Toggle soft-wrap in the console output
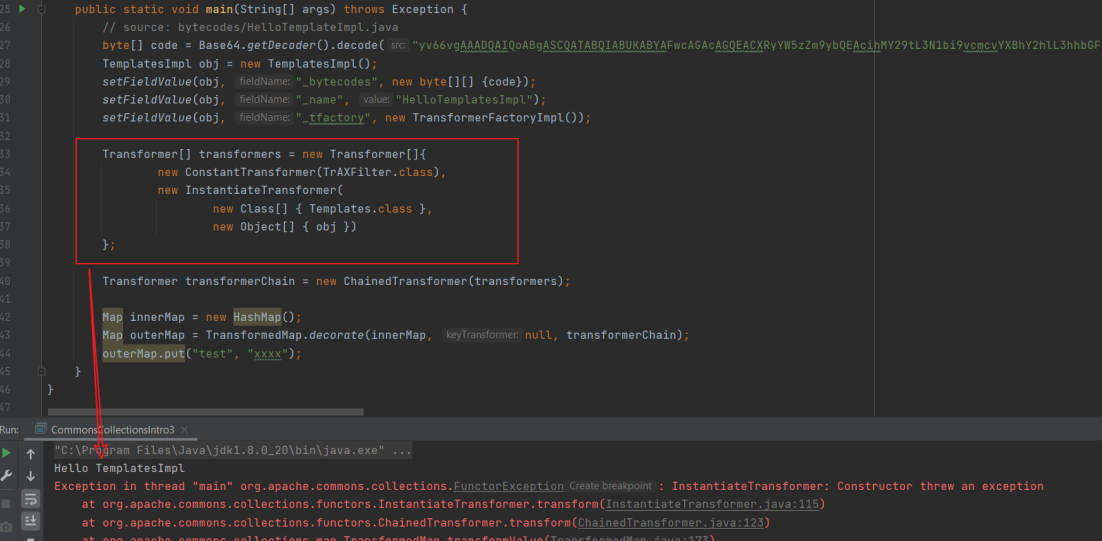This screenshot has height=541, width=1102. coord(30,498)
